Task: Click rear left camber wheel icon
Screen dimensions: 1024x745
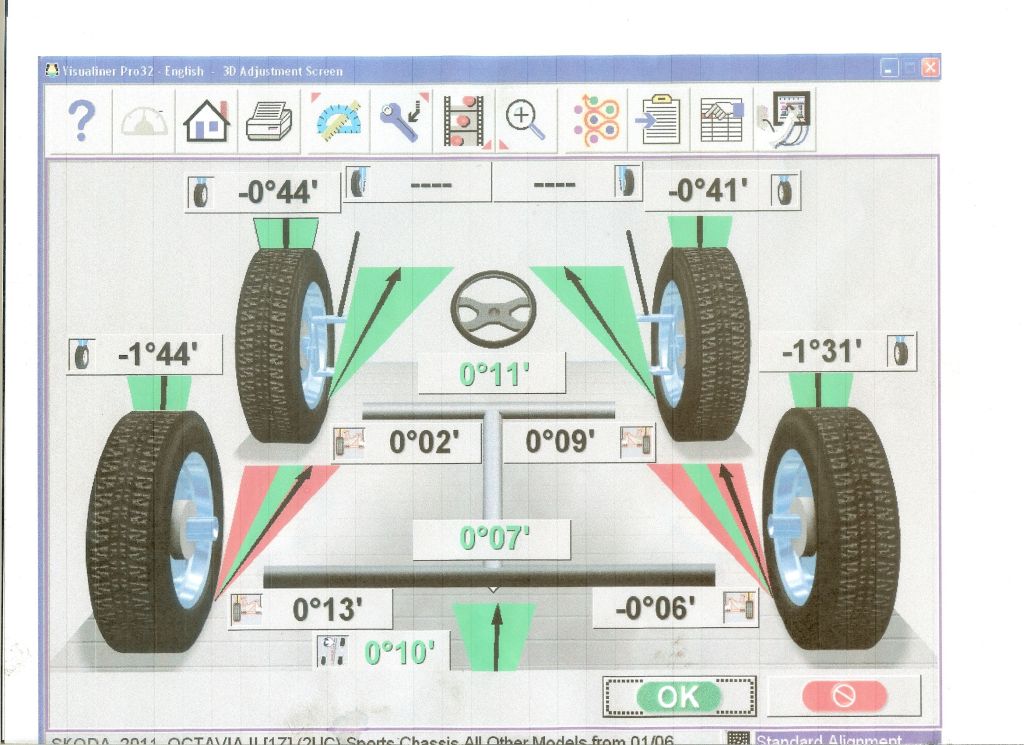Action: (x=82, y=356)
